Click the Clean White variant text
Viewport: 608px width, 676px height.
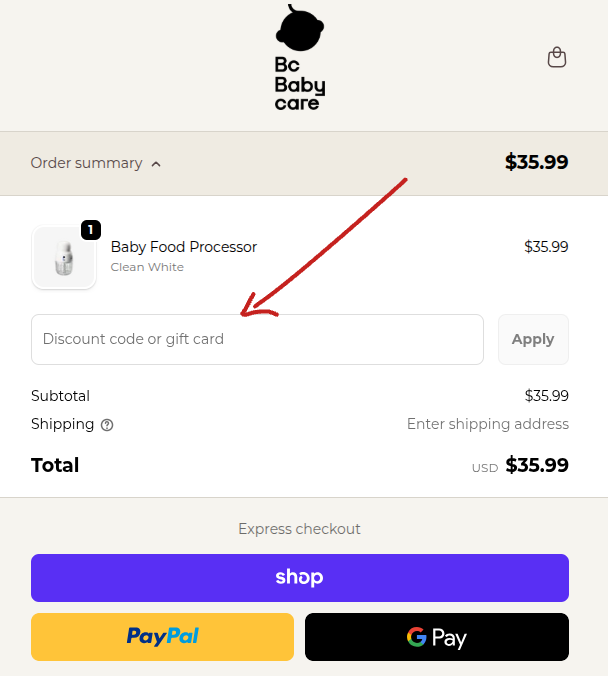147,267
